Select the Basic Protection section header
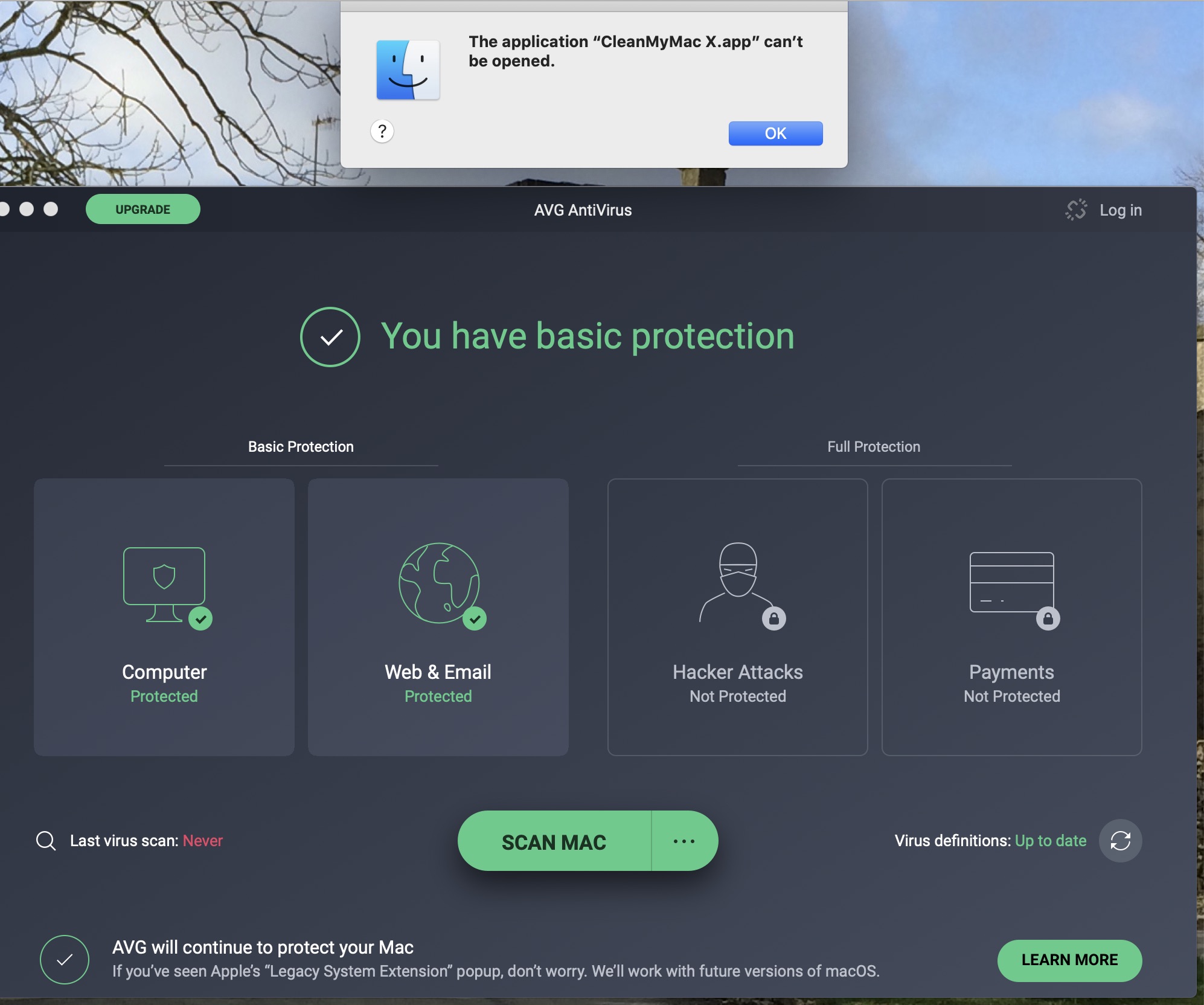 tap(301, 447)
